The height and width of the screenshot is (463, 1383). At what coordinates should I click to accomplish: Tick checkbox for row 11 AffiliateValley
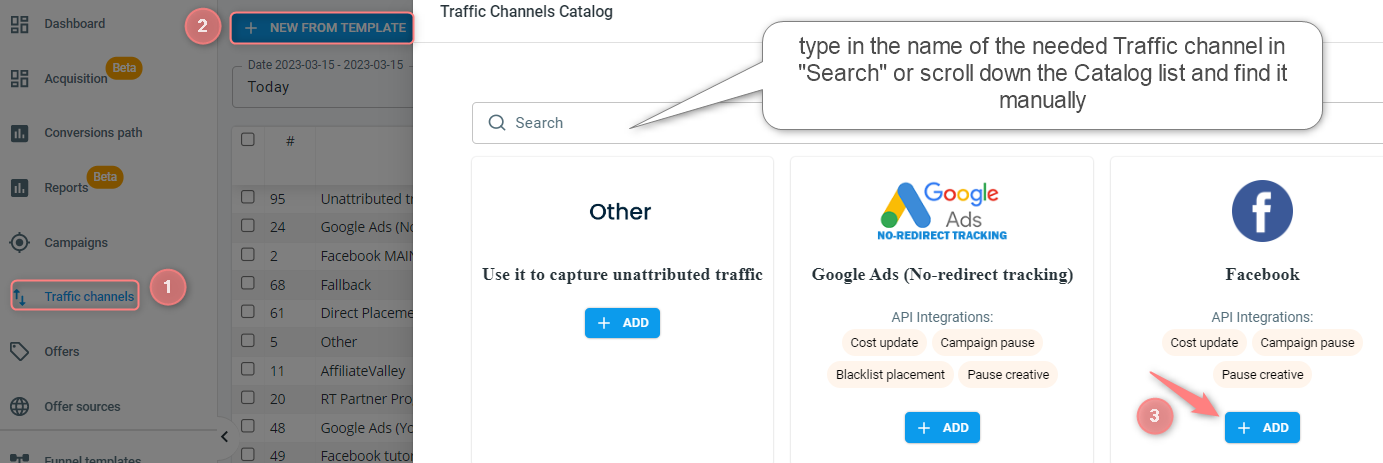click(248, 370)
